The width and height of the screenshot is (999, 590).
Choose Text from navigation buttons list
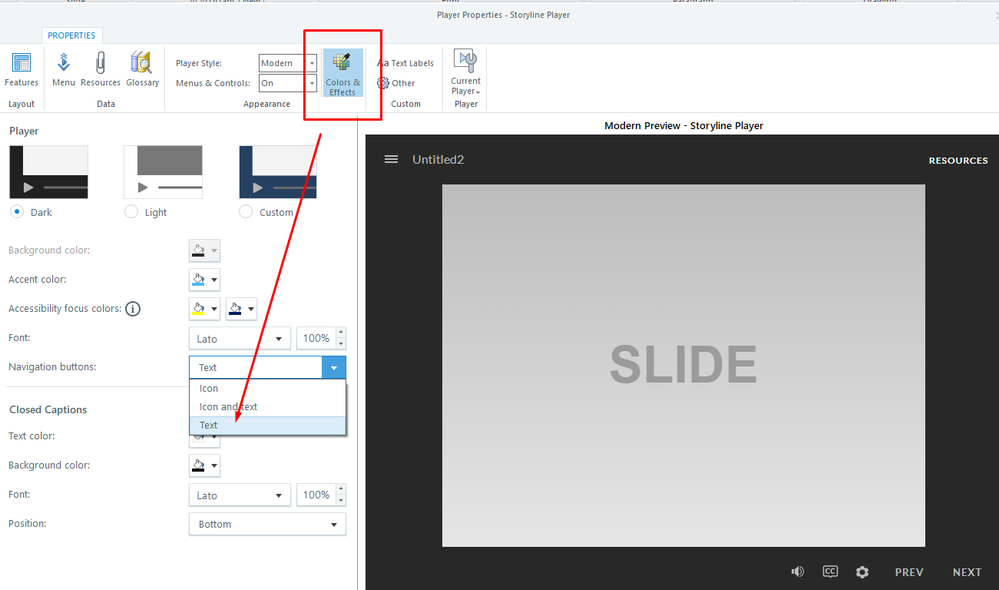pos(268,425)
